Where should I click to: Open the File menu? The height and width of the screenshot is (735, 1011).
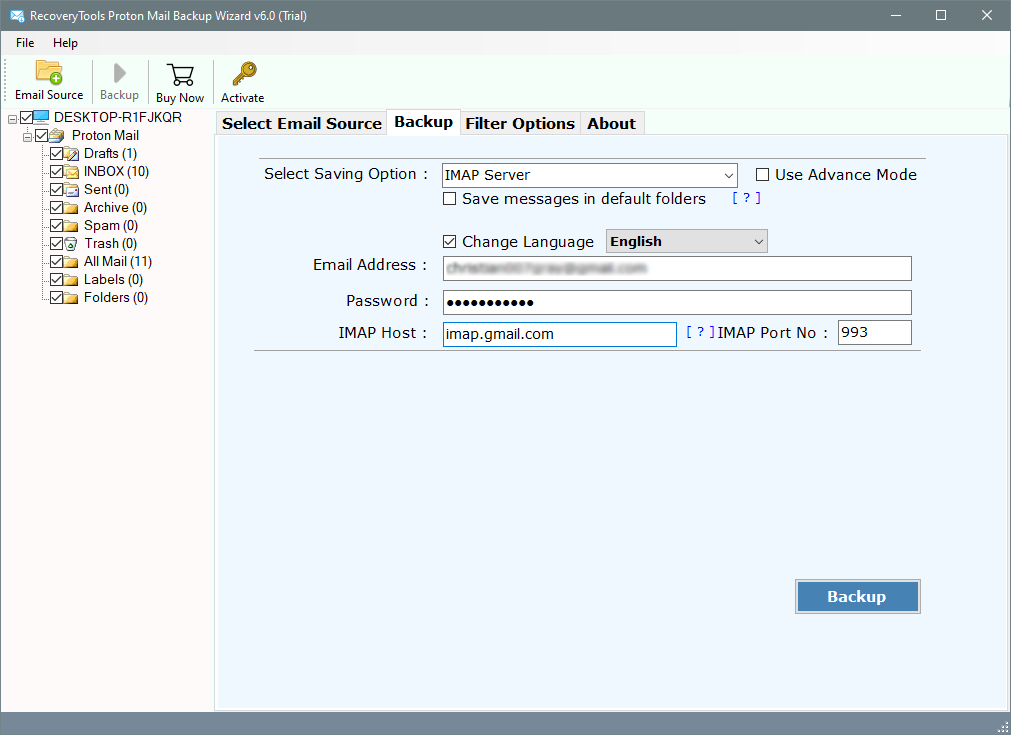tap(25, 43)
